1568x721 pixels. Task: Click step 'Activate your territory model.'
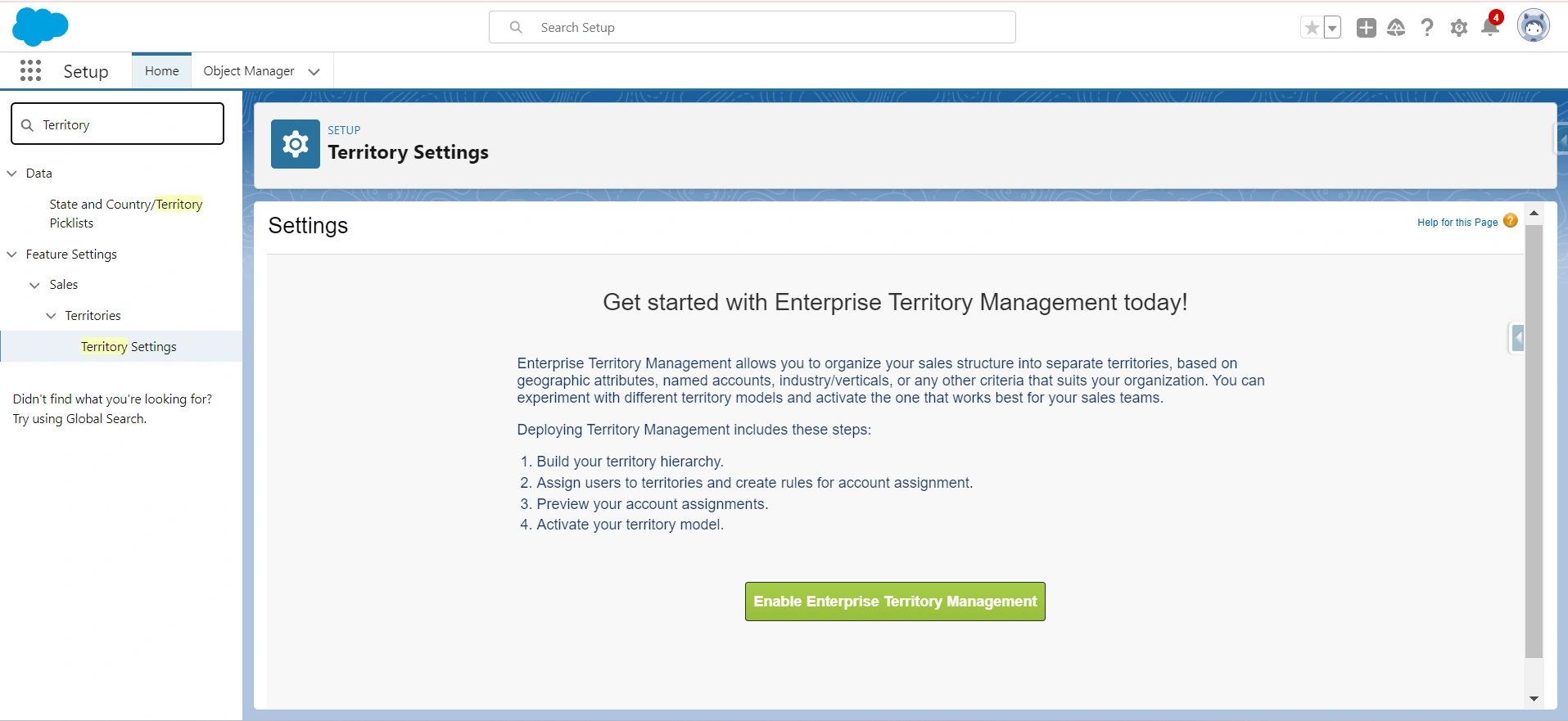point(630,525)
